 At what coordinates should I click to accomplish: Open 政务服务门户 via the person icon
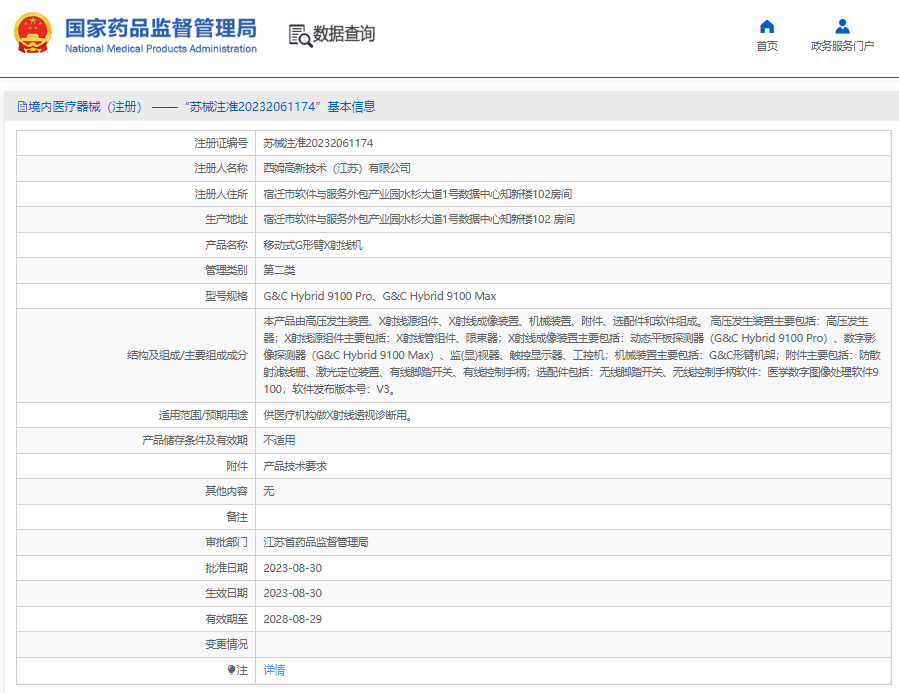[842, 26]
